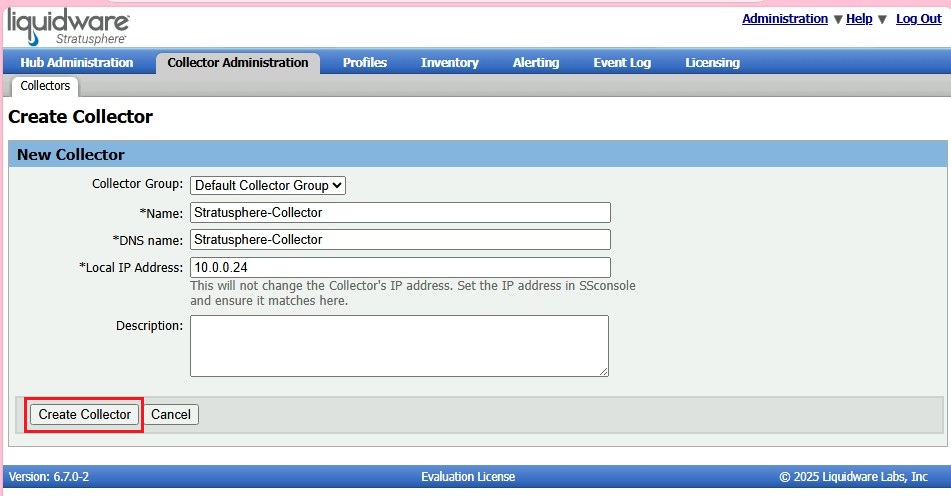This screenshot has height=496, width=951.
Task: Click into the Name input field
Action: [x=400, y=212]
